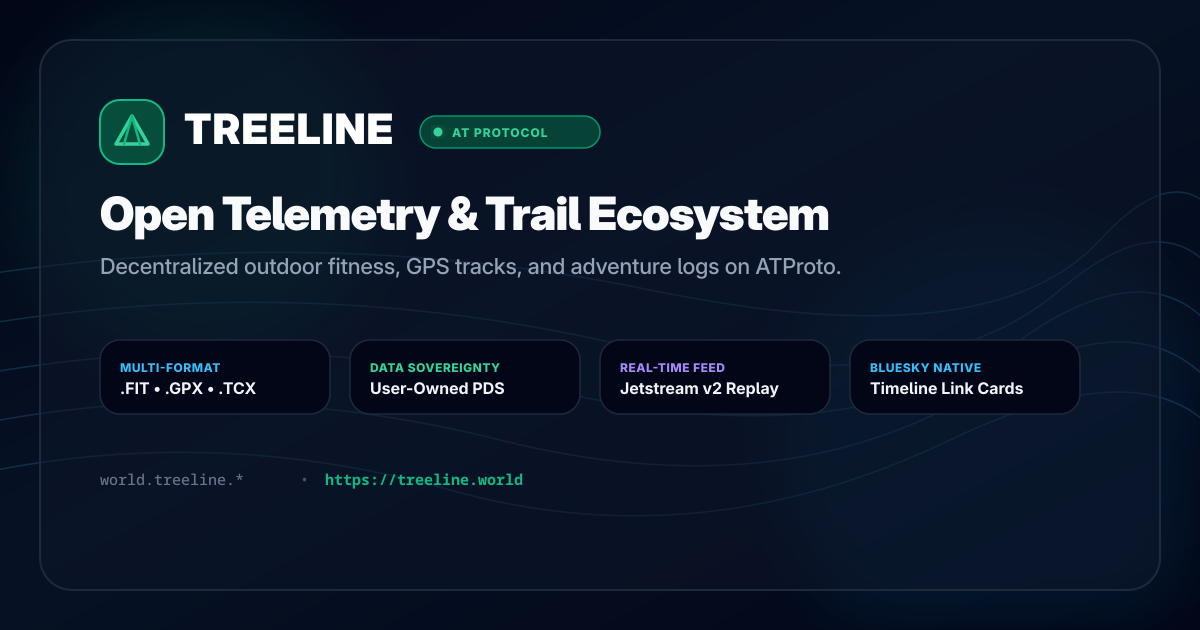Click the heading "Open Telemetry & Trail Ecosystem"
Screen dimensions: 1200x630
[465, 216]
